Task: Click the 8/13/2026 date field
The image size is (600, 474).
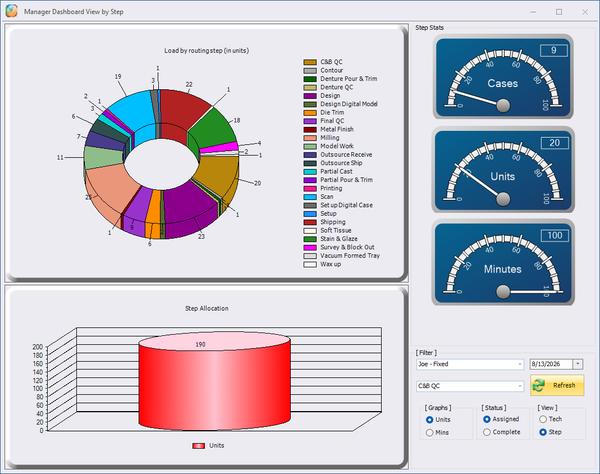Action: coord(551,364)
